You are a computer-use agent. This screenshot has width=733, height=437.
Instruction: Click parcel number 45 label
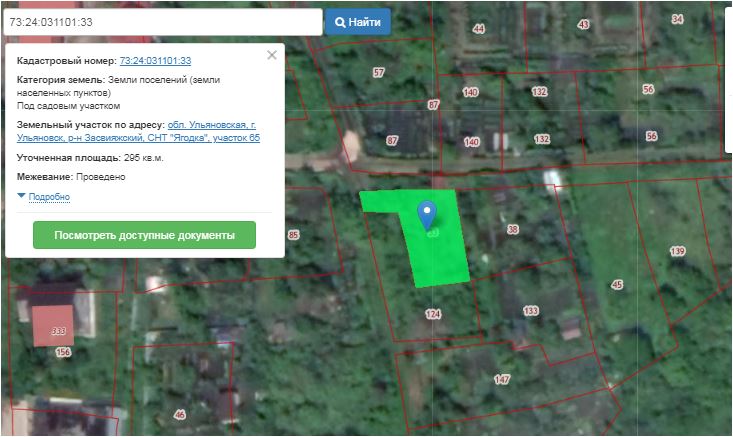(x=616, y=285)
